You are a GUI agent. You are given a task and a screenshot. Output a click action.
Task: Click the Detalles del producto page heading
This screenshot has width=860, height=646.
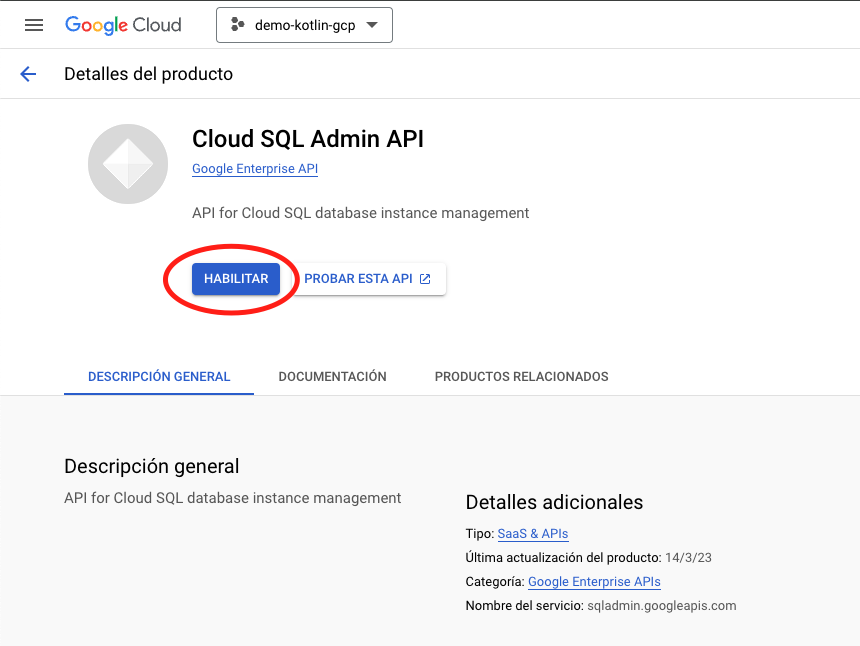(148, 74)
